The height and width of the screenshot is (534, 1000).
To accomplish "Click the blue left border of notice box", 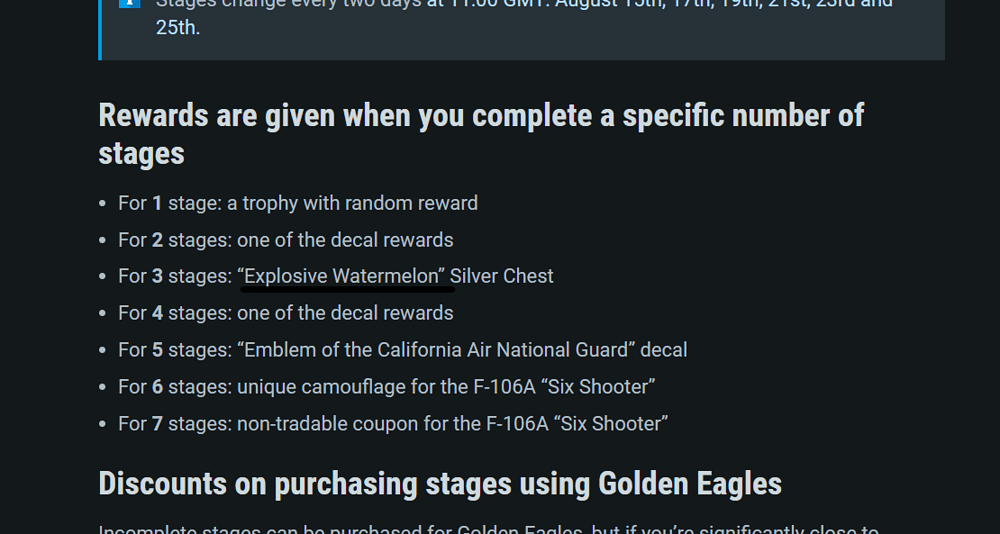I will (x=100, y=30).
